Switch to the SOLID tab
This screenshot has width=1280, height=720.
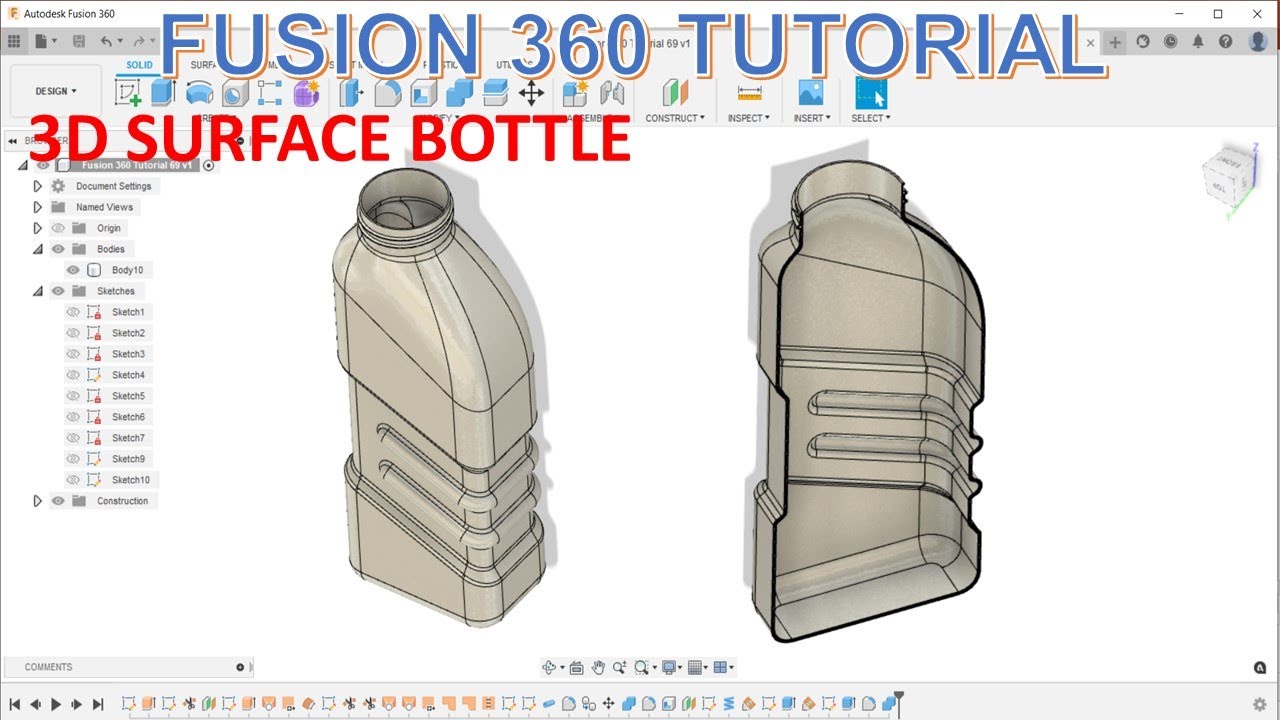[140, 65]
